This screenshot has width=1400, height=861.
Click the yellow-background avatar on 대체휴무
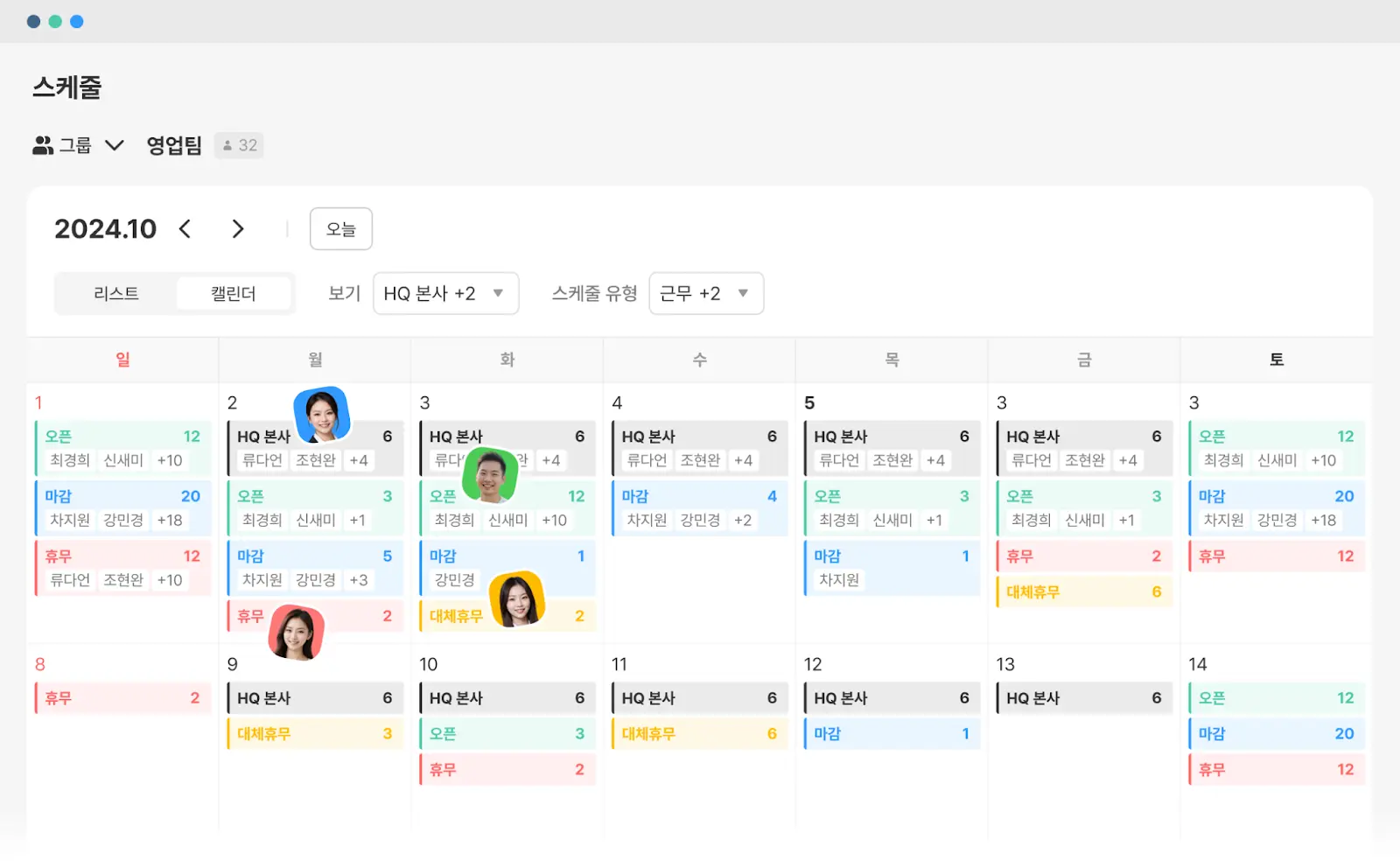coord(517,600)
